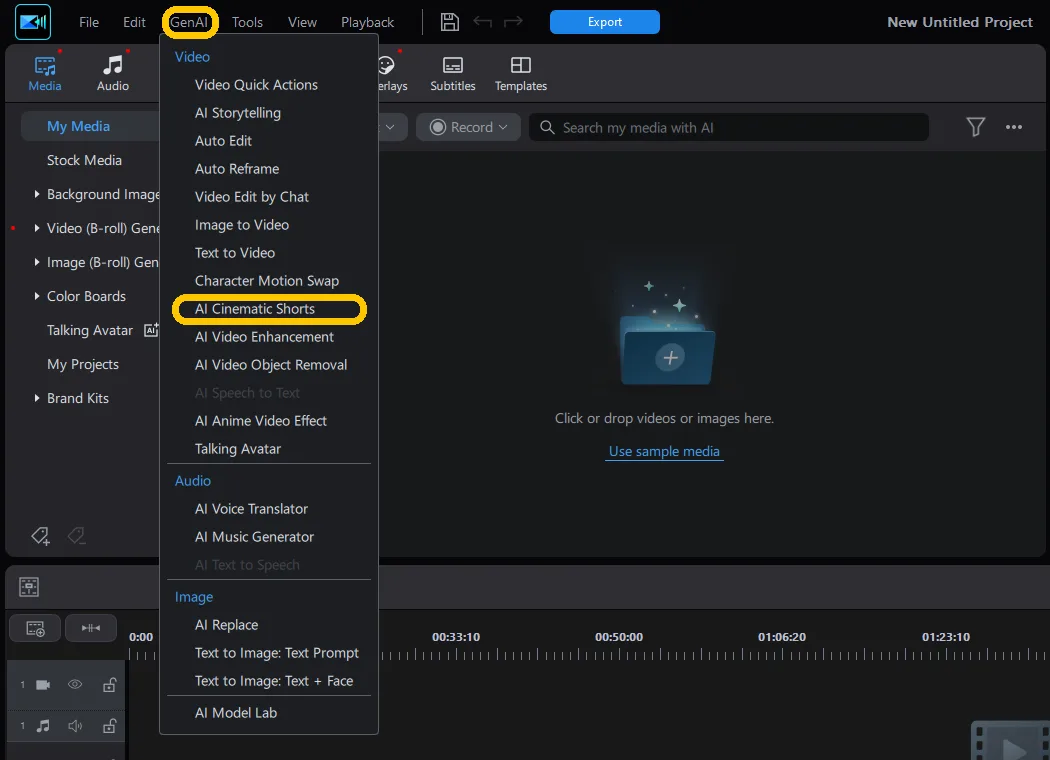Select Stock Media in sidebar

click(84, 161)
